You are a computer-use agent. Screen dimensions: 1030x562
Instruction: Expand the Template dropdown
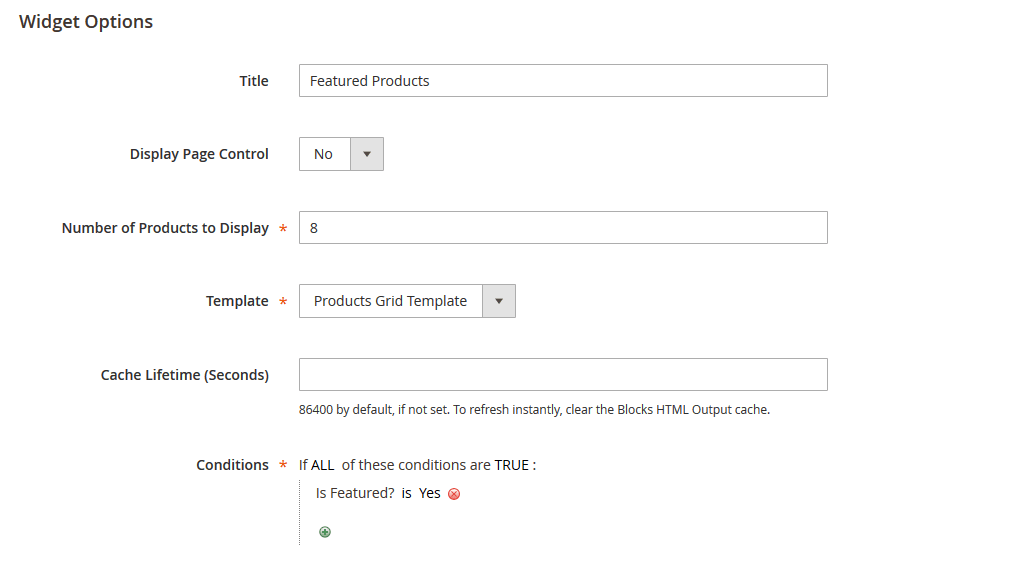(x=407, y=301)
